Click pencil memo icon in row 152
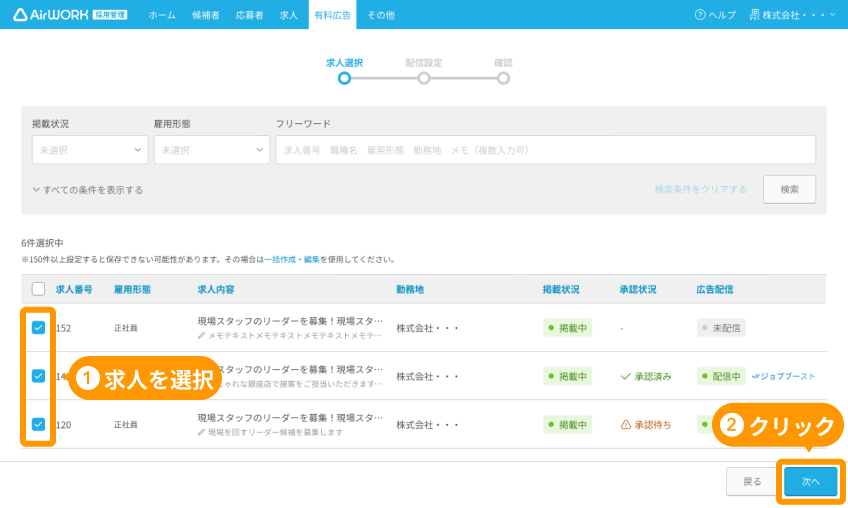848x508 pixels. pyautogui.click(x=201, y=335)
